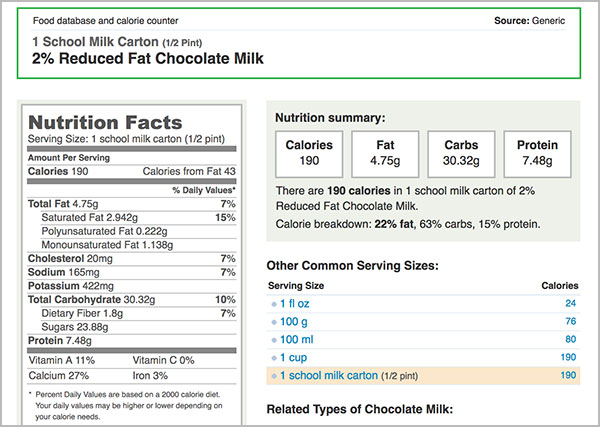Click the Protein 7.48g summary box
Screen dimensions: 600x427
pyautogui.click(x=538, y=154)
